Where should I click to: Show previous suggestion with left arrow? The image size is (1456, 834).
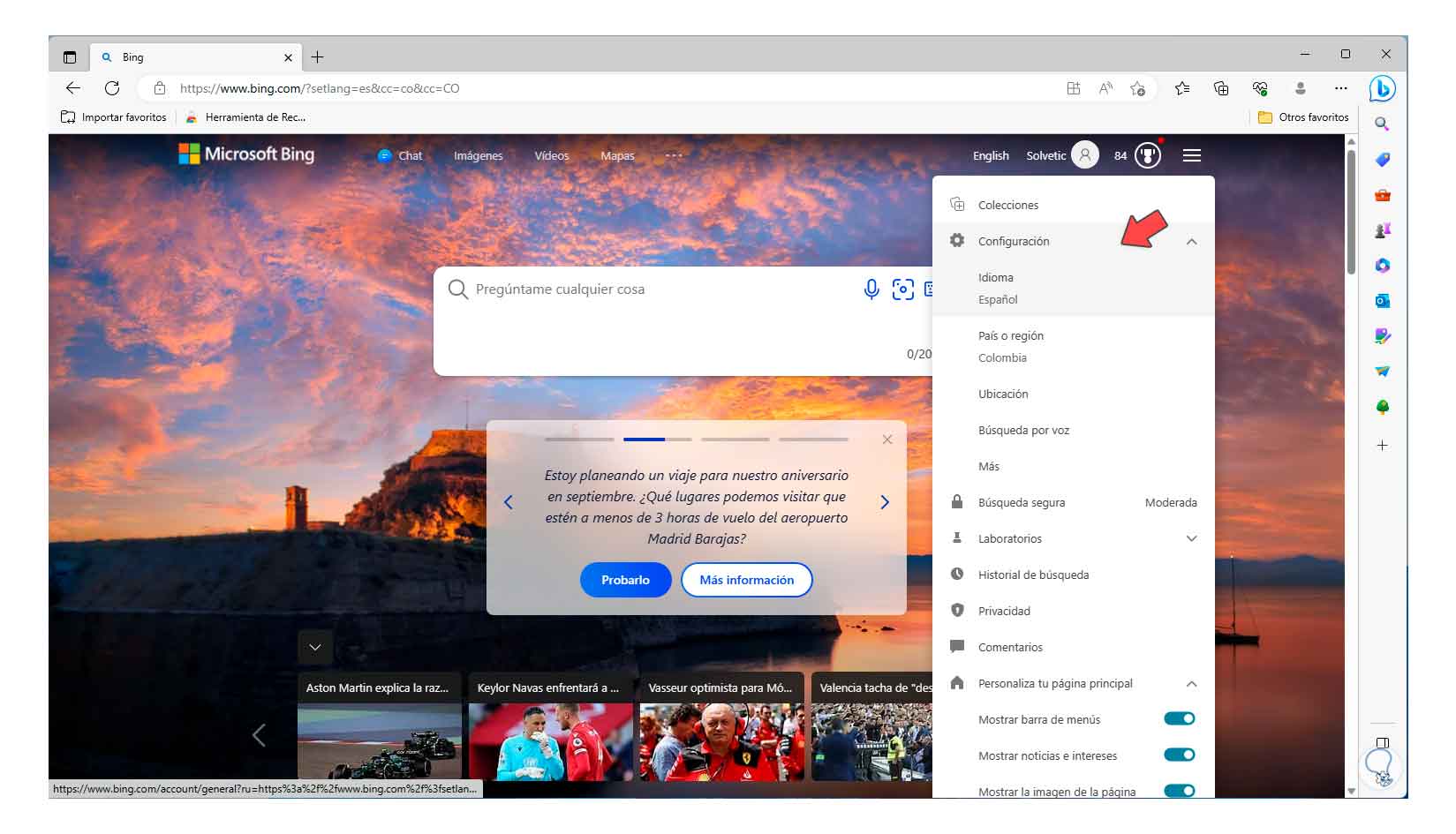[509, 502]
